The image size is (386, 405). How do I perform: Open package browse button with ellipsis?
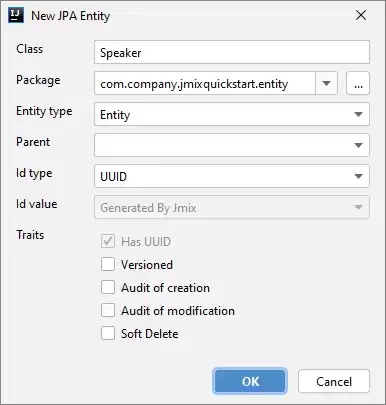click(x=358, y=83)
